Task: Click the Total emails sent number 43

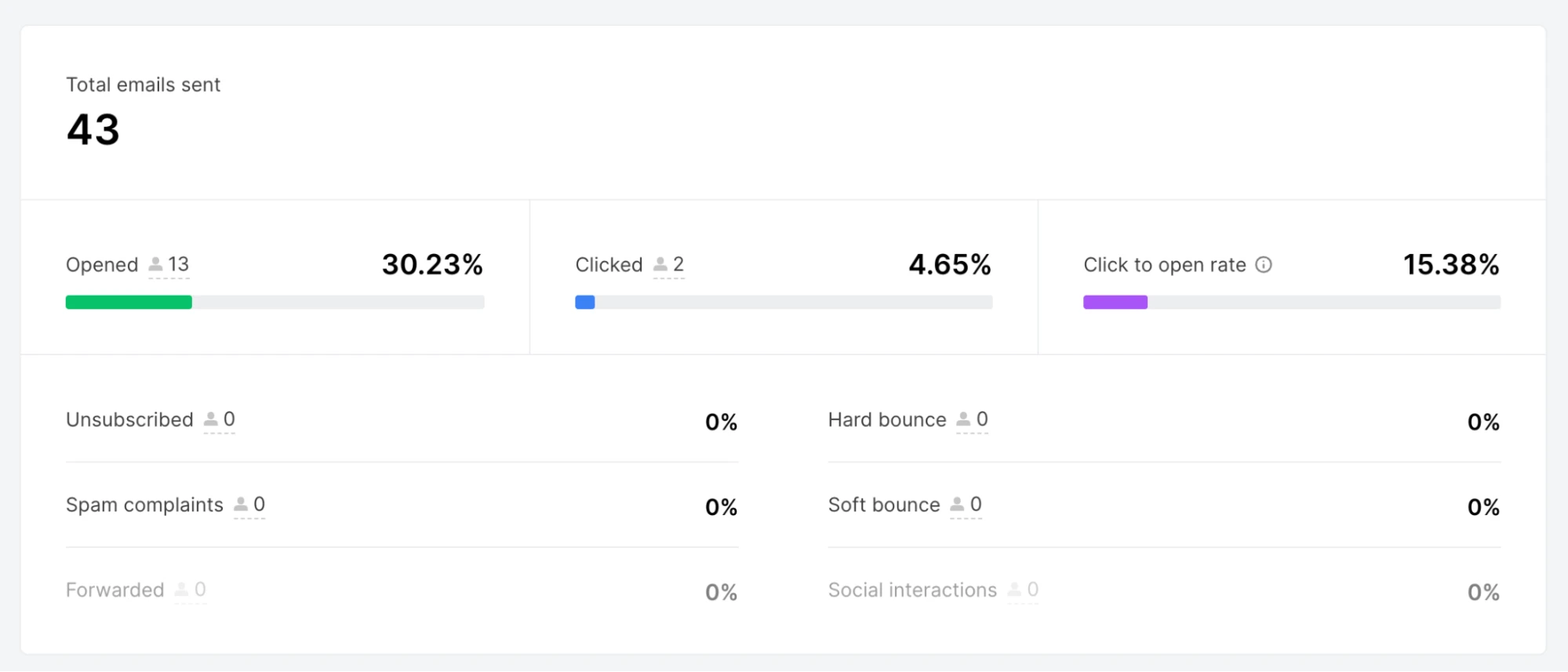Action: pyautogui.click(x=93, y=129)
